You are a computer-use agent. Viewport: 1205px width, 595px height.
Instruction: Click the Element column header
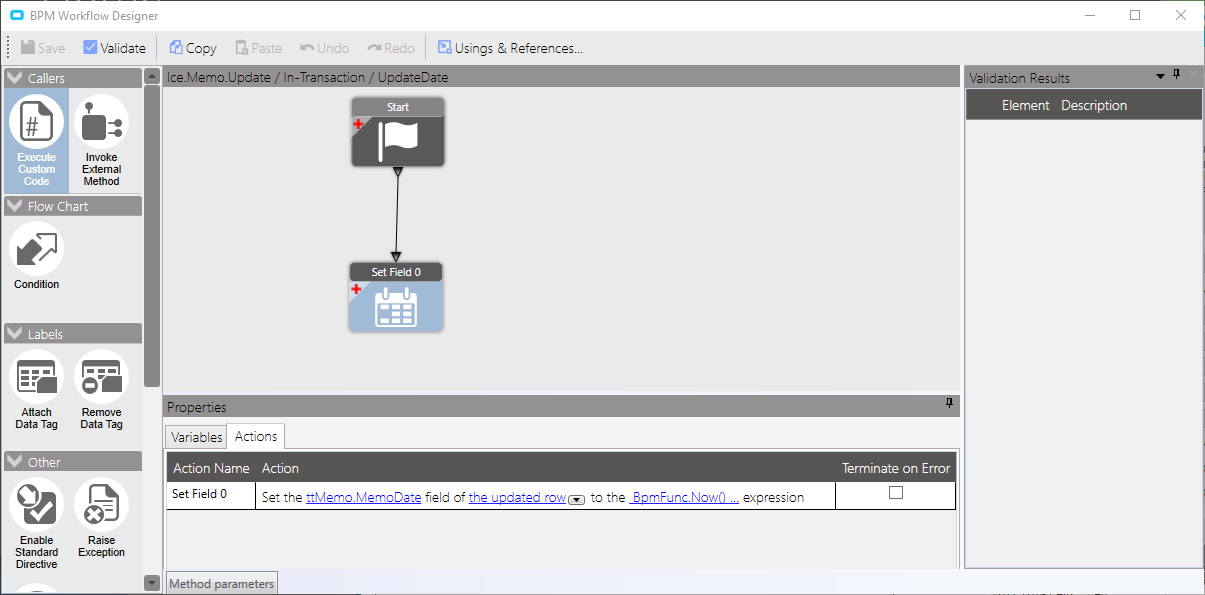(x=1026, y=105)
